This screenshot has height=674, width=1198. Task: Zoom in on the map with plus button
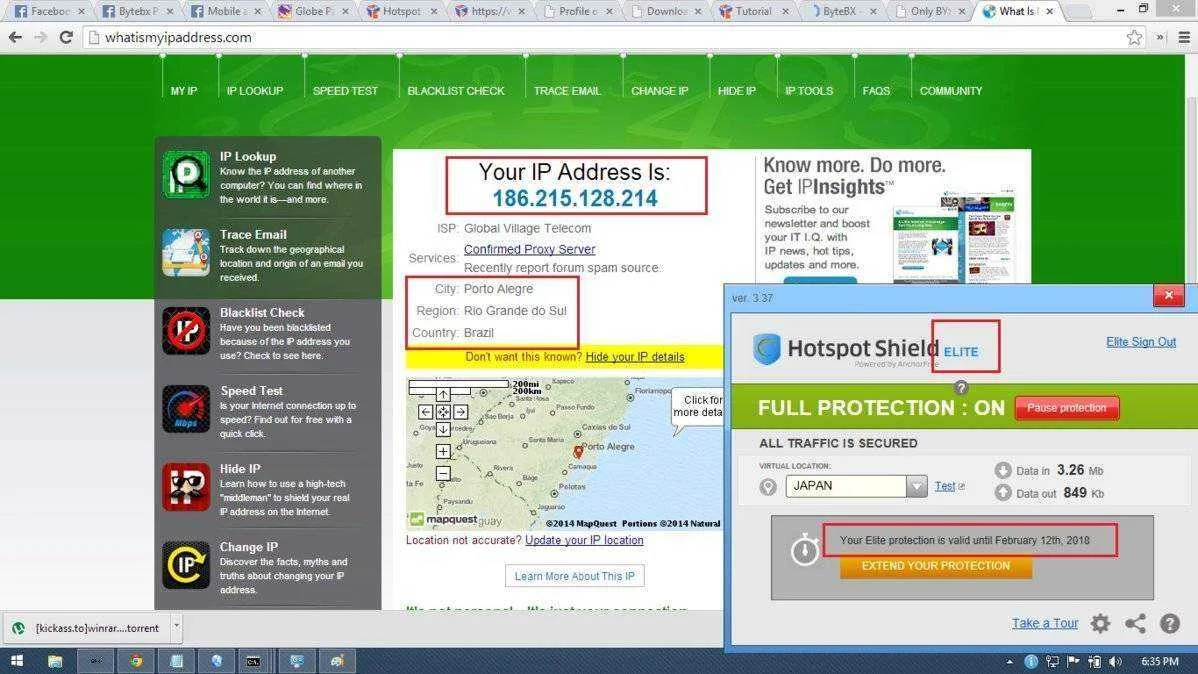pos(443,452)
